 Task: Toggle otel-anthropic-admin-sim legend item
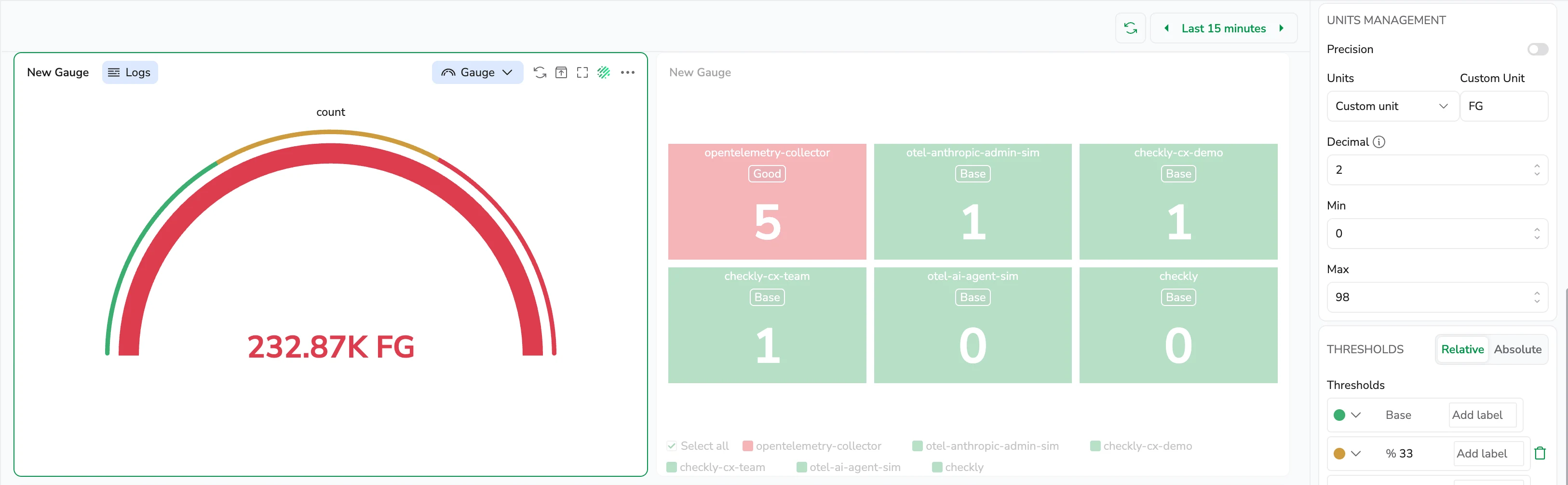point(986,446)
